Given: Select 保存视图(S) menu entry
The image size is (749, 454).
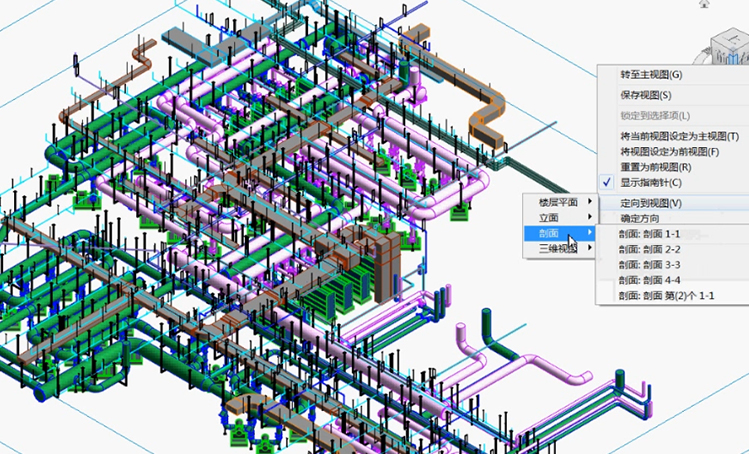Looking at the screenshot, I should [644, 95].
